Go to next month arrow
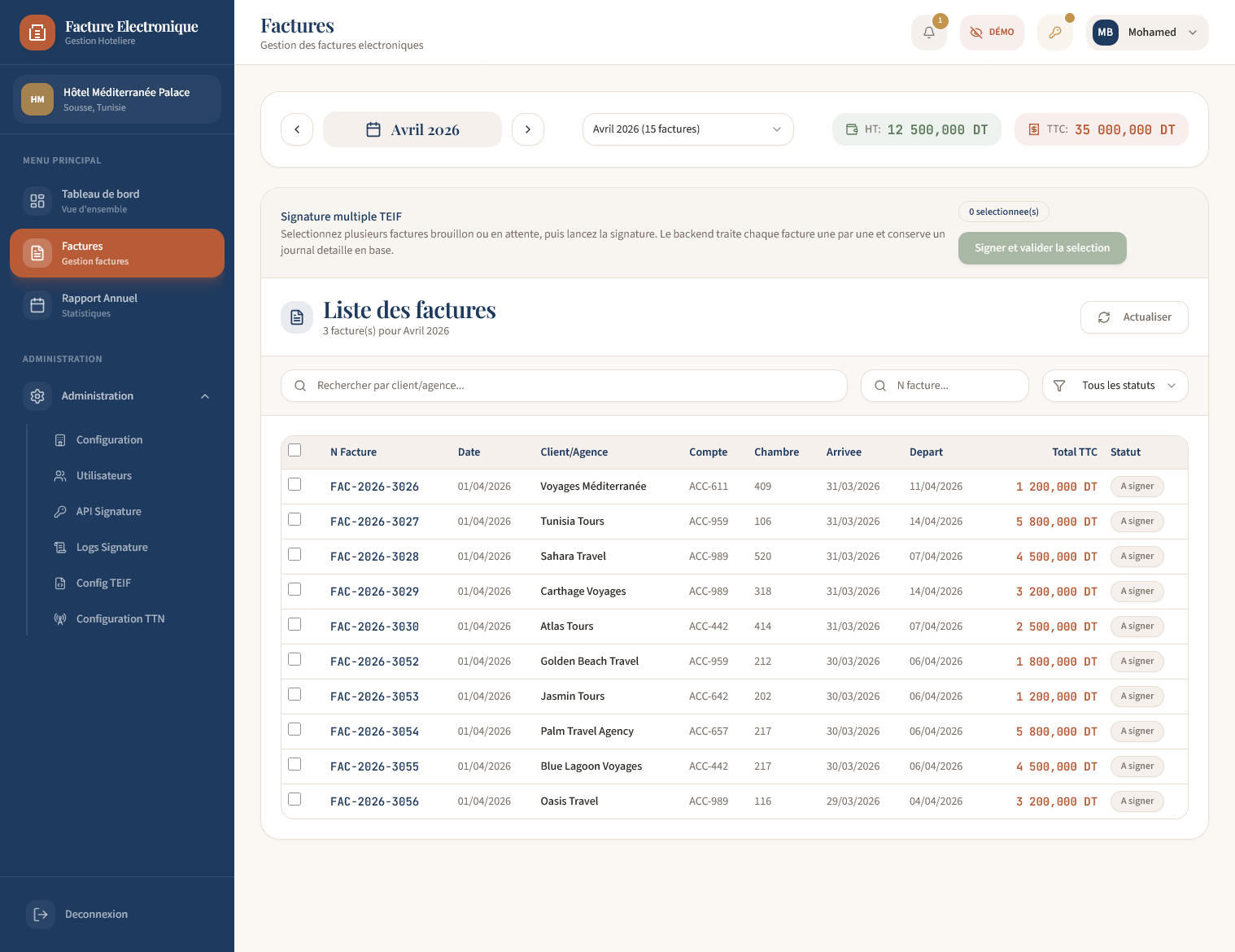This screenshot has height=952, width=1235. [528, 129]
